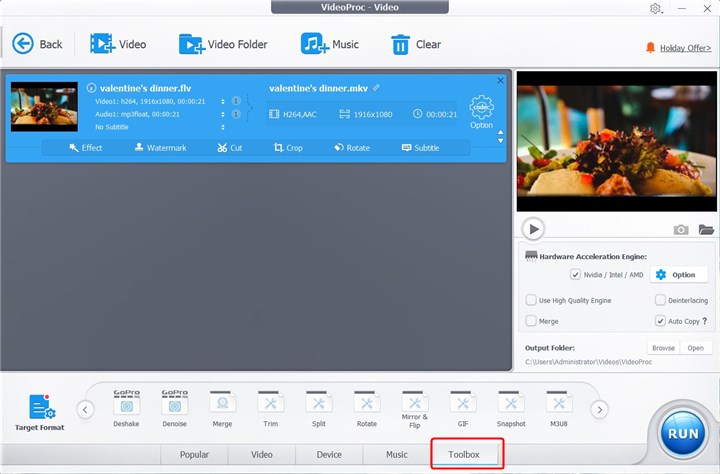Switch to the Popular tab

click(194, 454)
